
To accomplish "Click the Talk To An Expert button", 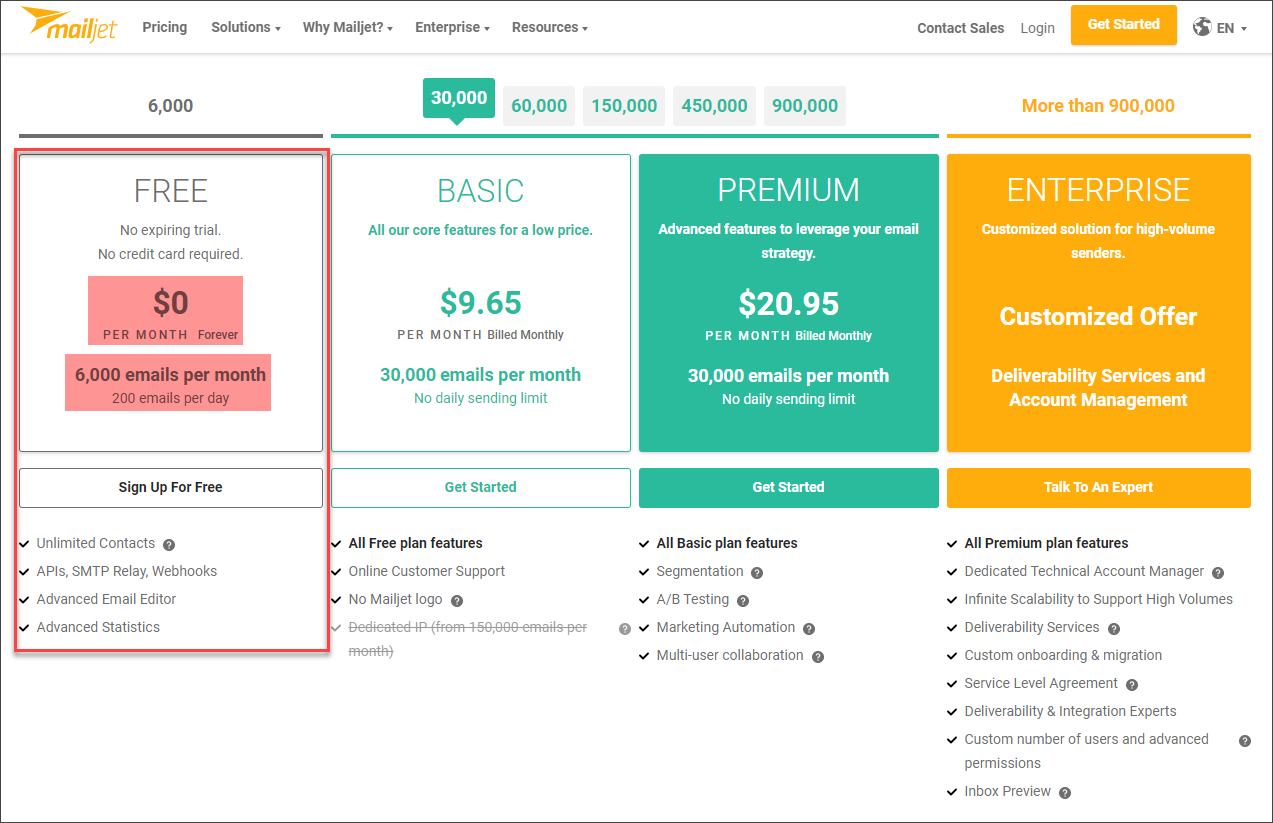I will (x=1099, y=488).
